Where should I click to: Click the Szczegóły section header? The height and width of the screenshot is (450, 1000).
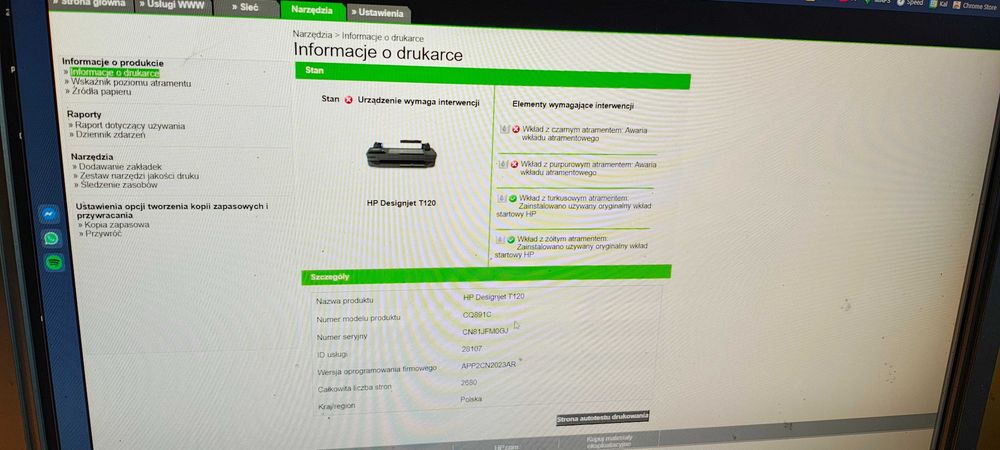486,274
